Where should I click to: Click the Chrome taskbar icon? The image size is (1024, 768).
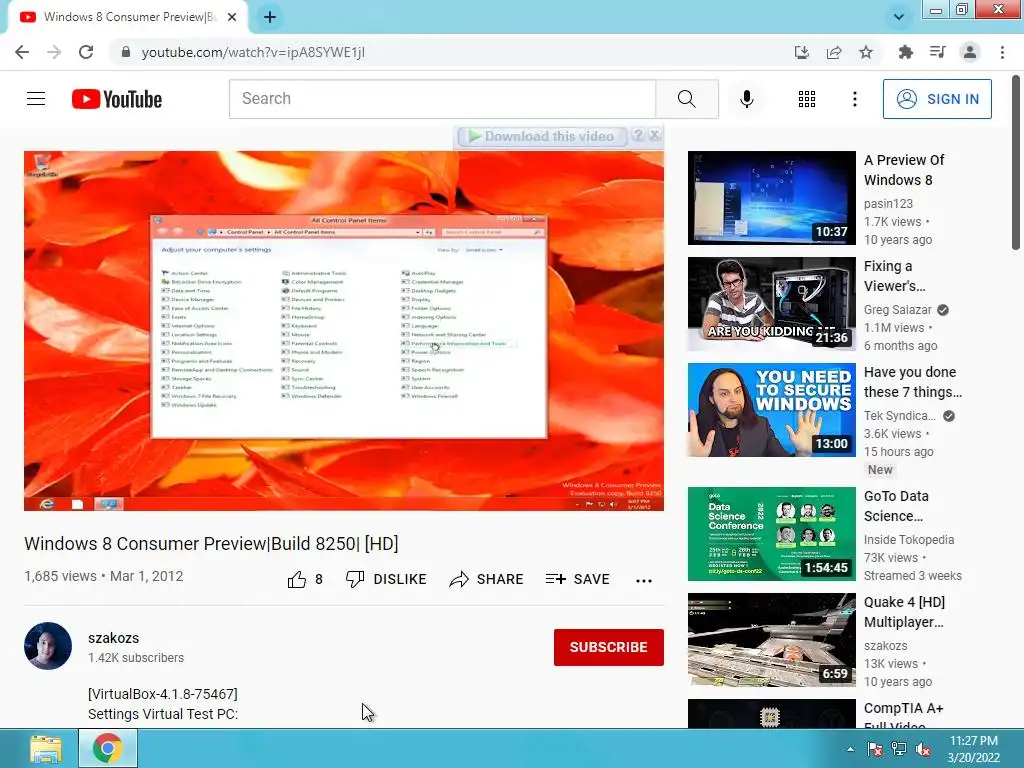(x=108, y=748)
